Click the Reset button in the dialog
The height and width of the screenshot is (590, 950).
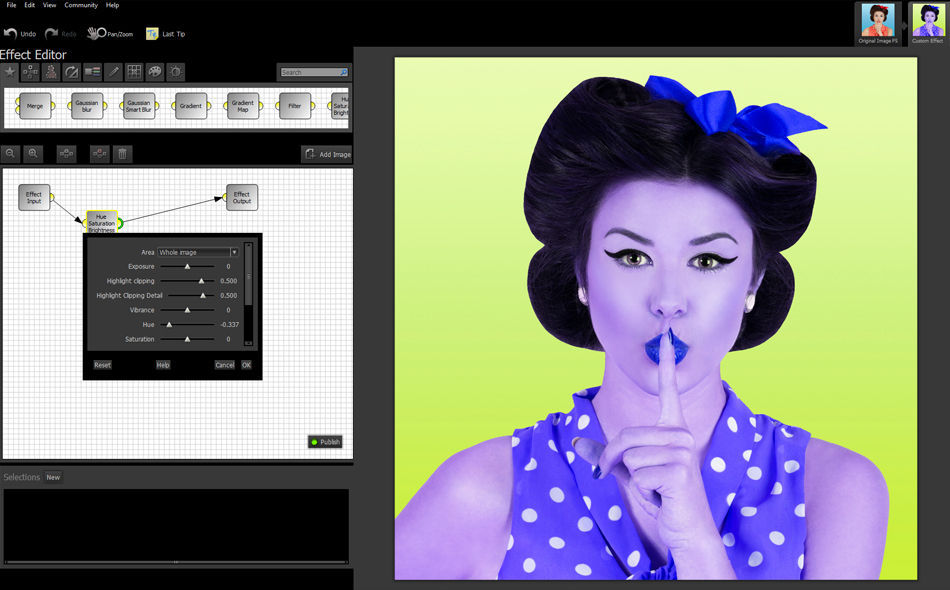click(x=102, y=365)
